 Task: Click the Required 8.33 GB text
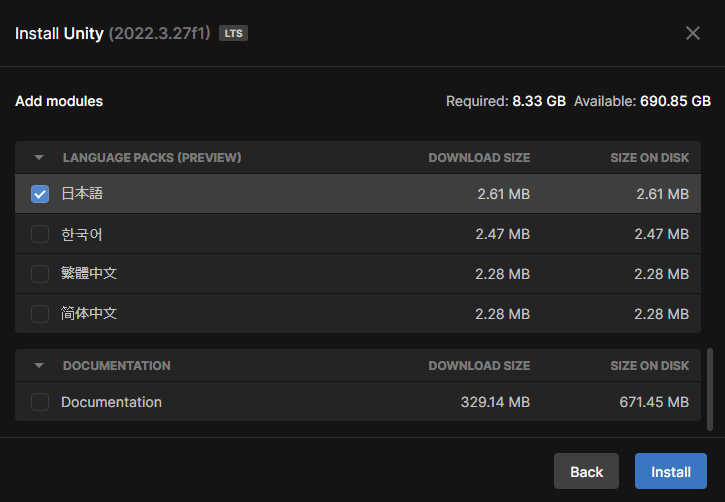tap(506, 101)
